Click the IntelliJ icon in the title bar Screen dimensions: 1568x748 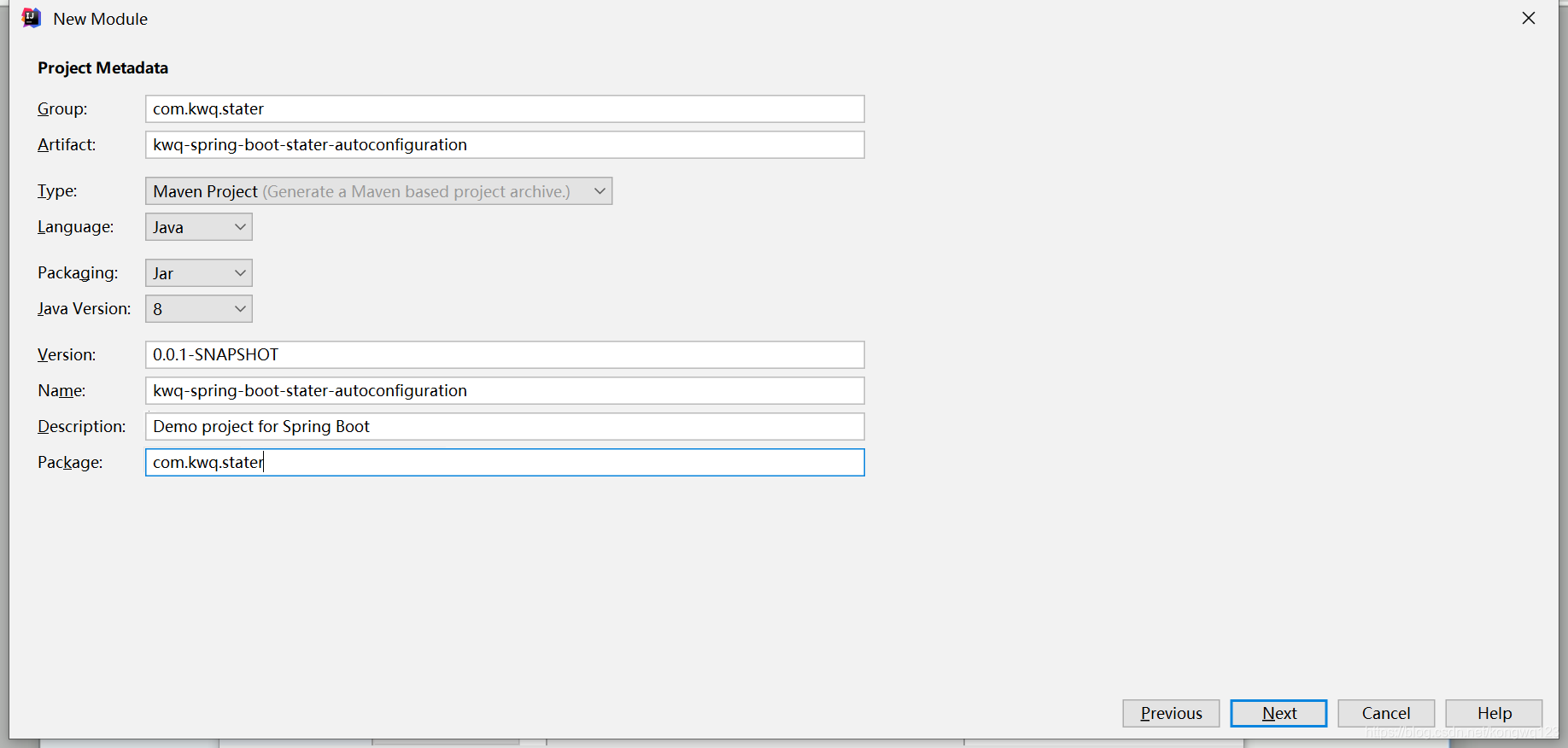(32, 18)
